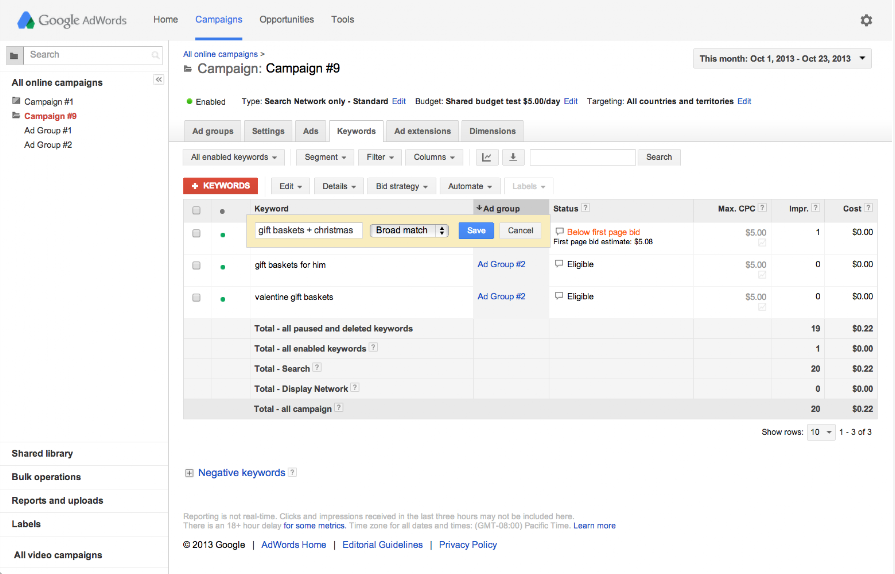Check the box for gift baskets for him

pyautogui.click(x=196, y=266)
